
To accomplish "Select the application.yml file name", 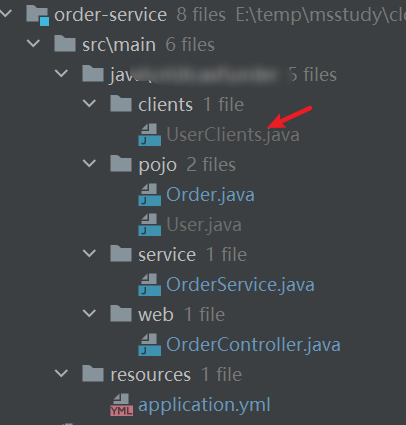I will [x=204, y=405].
